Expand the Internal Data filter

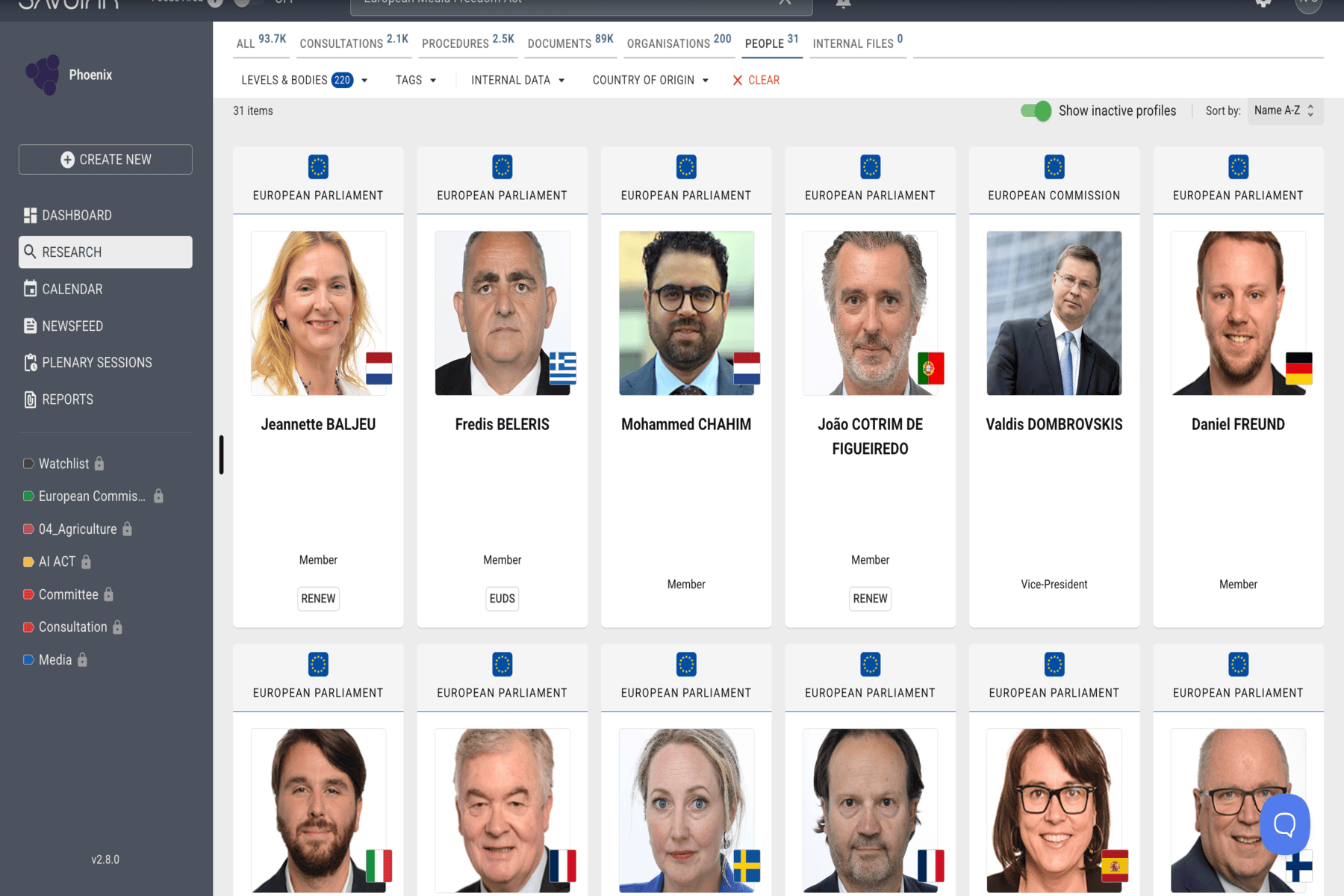coord(518,81)
